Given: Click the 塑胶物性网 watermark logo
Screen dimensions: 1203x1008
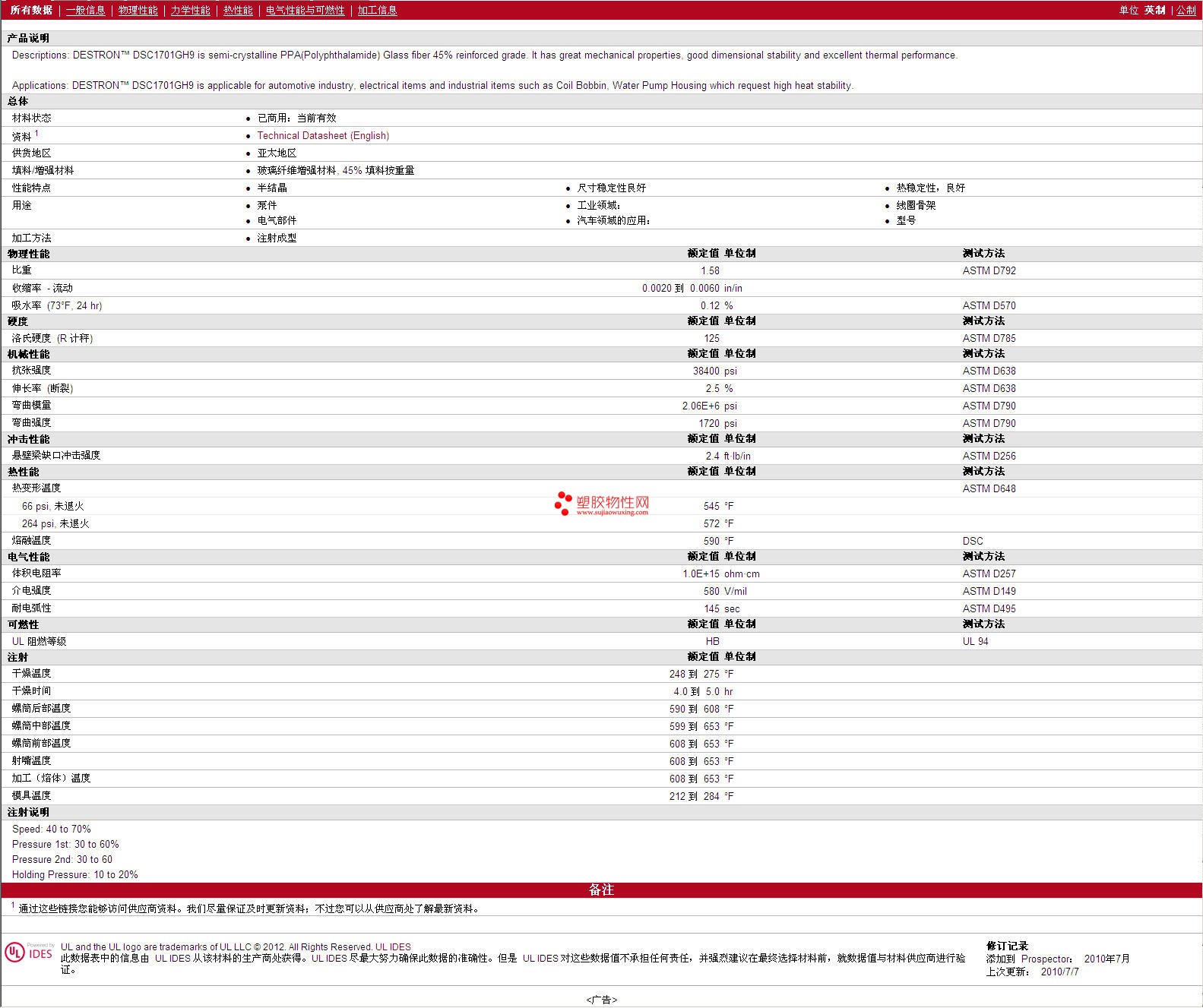Looking at the screenshot, I should (602, 504).
